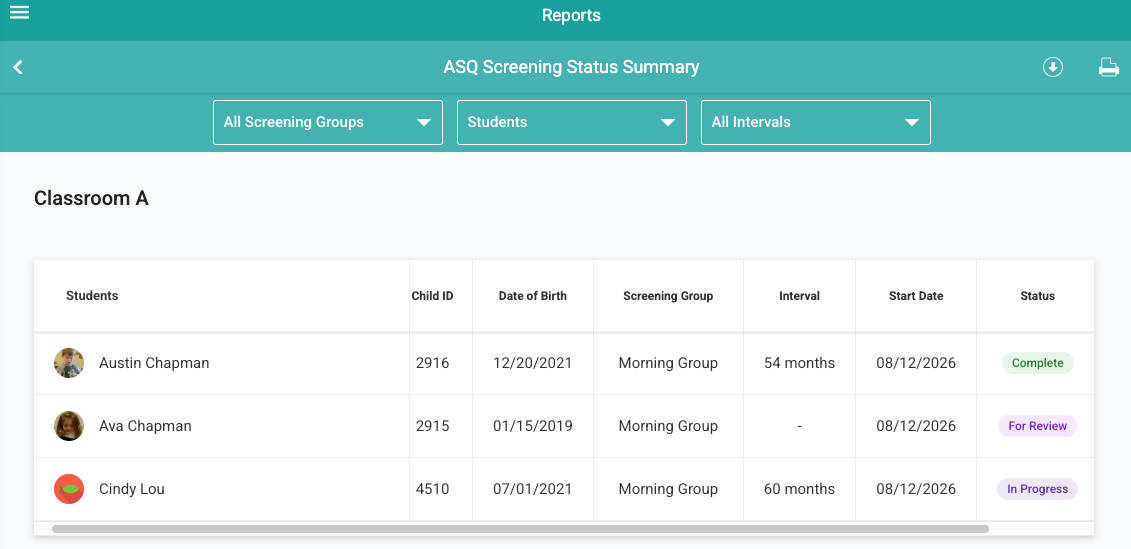Sort by the Students column header

click(92, 296)
